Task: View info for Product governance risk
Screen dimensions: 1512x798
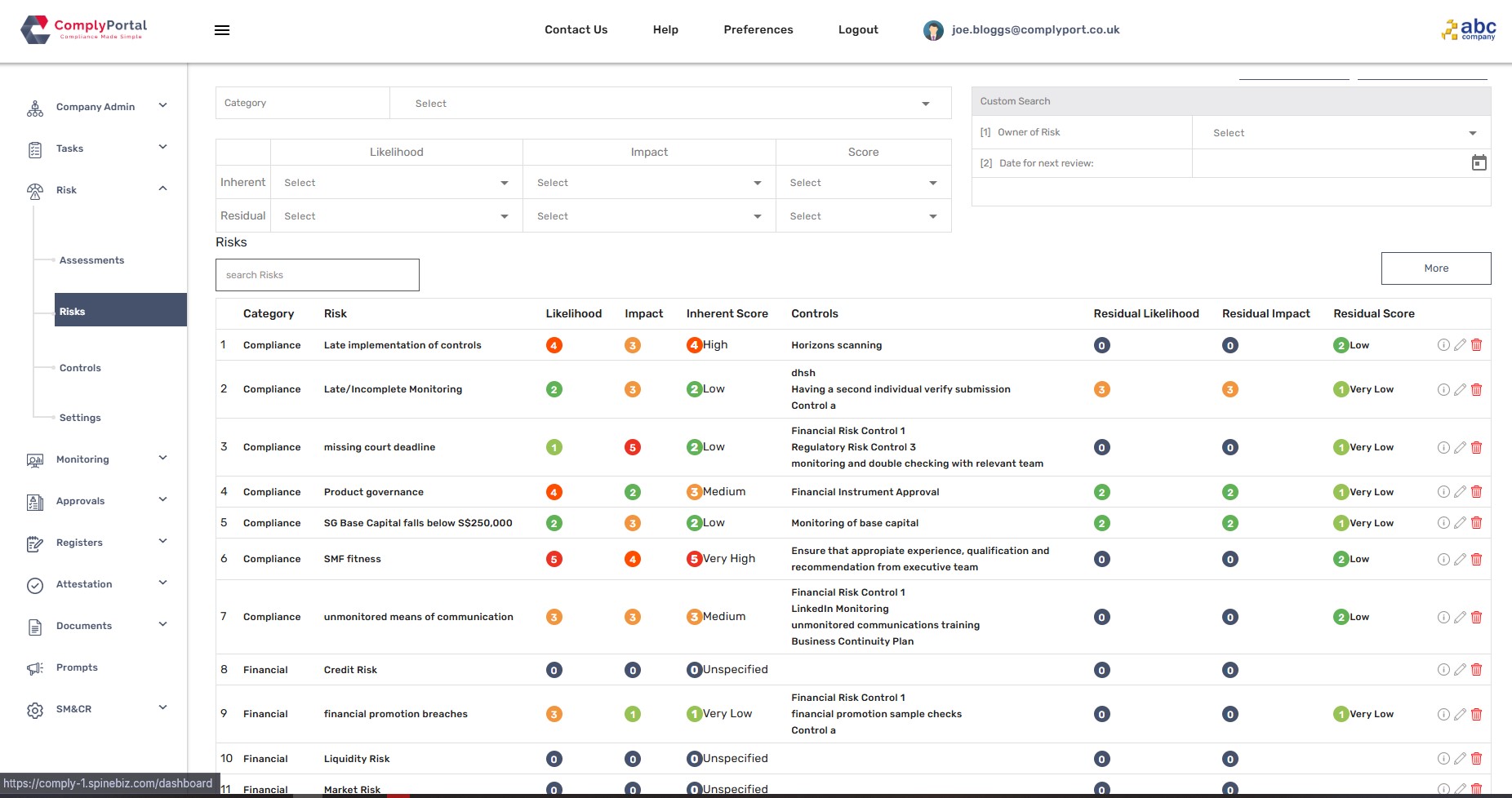Action: (1443, 492)
